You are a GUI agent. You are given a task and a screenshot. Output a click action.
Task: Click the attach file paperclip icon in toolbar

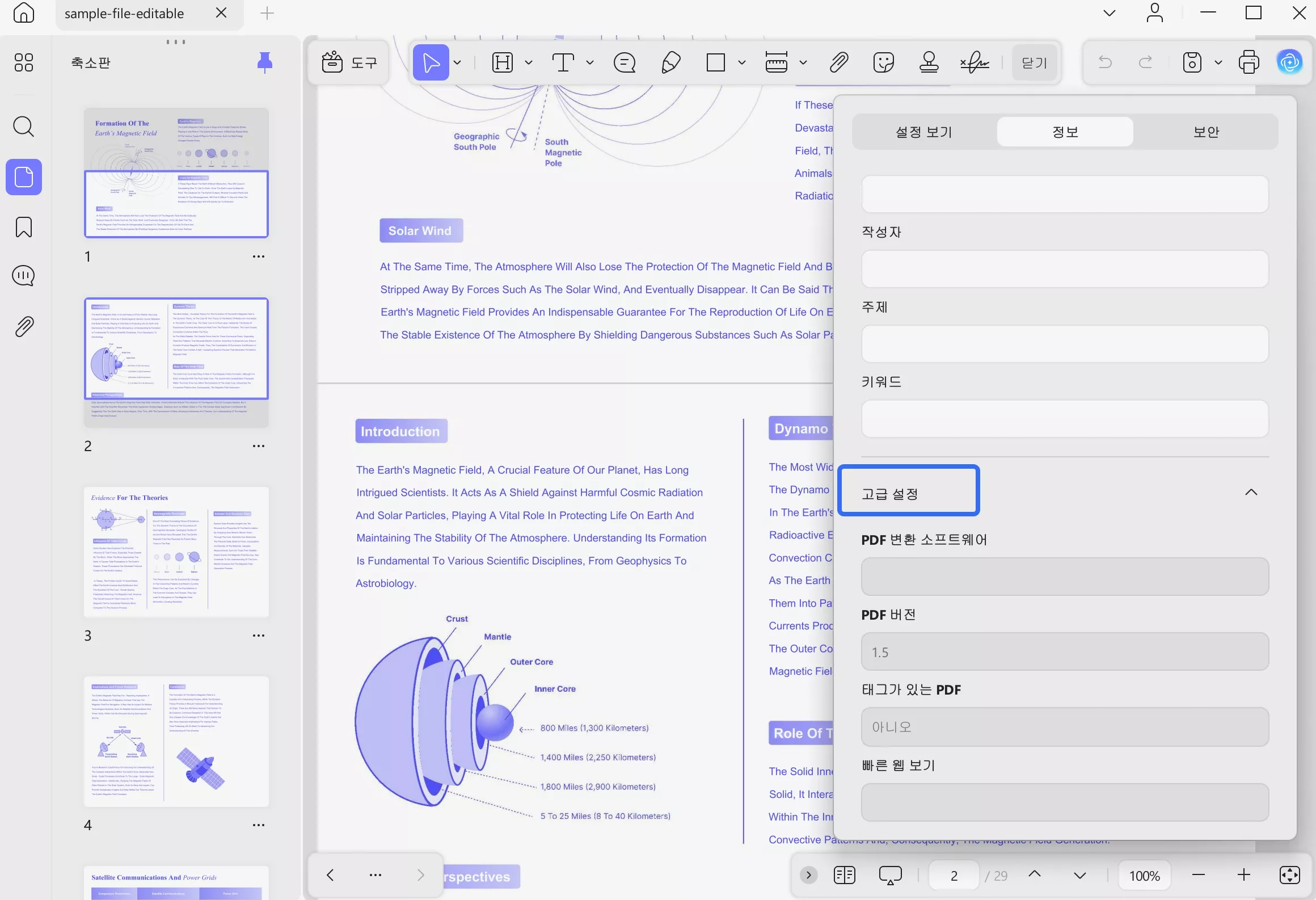tap(838, 62)
